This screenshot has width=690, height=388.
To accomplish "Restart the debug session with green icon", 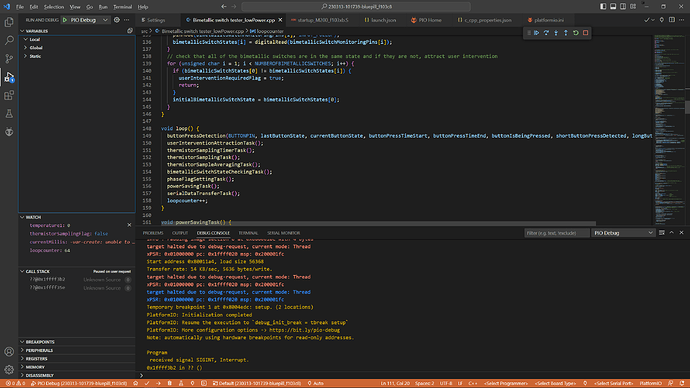I will tap(576, 33).
